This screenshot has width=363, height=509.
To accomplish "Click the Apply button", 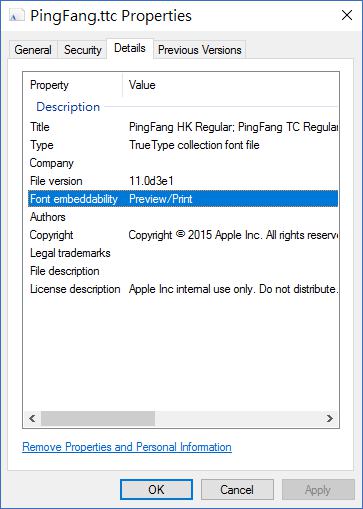I will click(318, 490).
